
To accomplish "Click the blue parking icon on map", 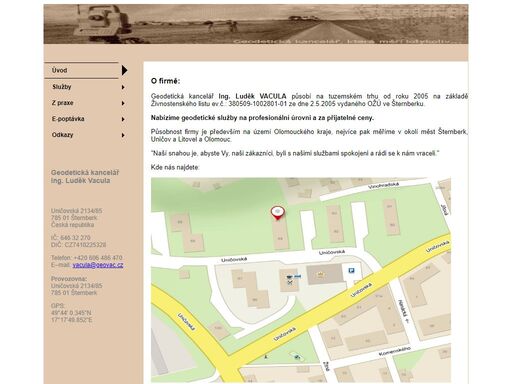I will coord(351,270).
